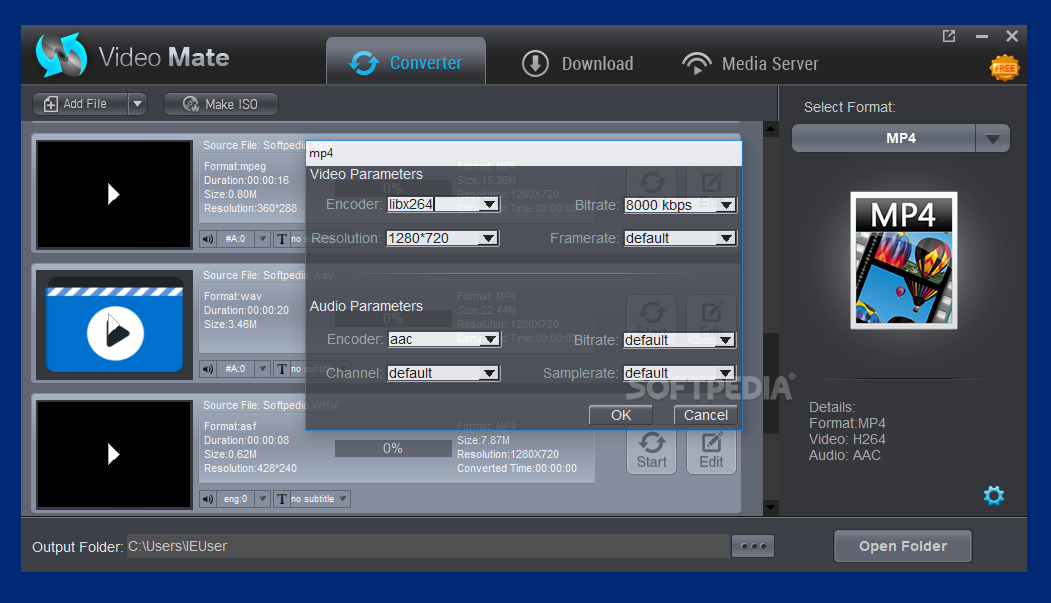Cancel the mp4 parameters dialog
1051x603 pixels.
(705, 415)
